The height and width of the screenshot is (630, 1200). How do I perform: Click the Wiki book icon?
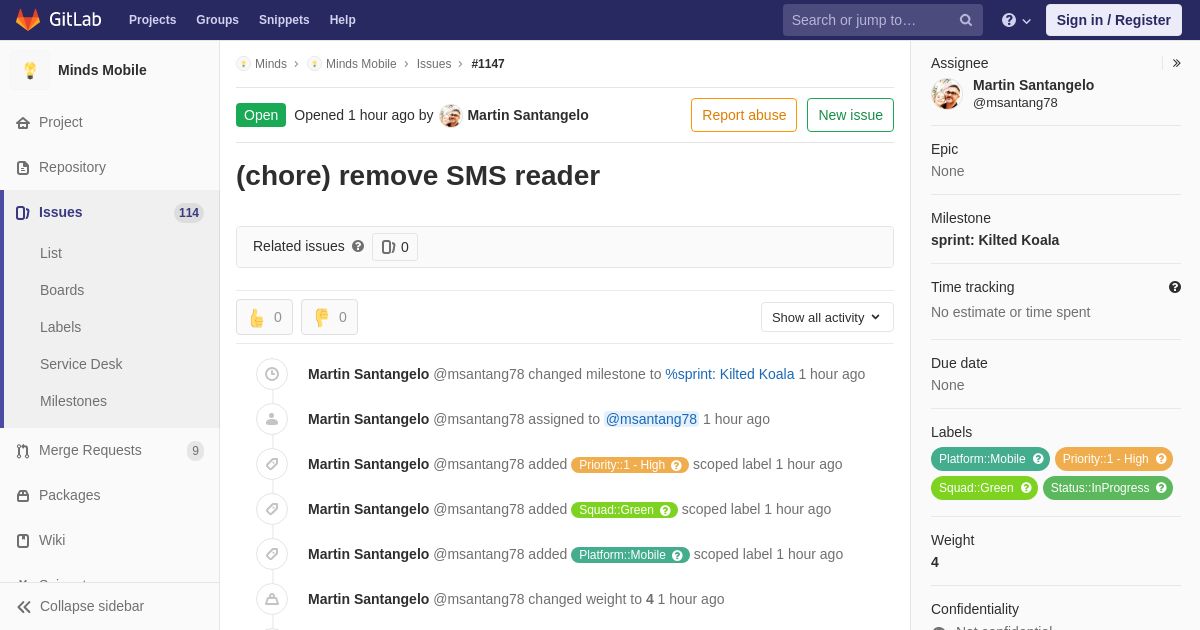23,541
